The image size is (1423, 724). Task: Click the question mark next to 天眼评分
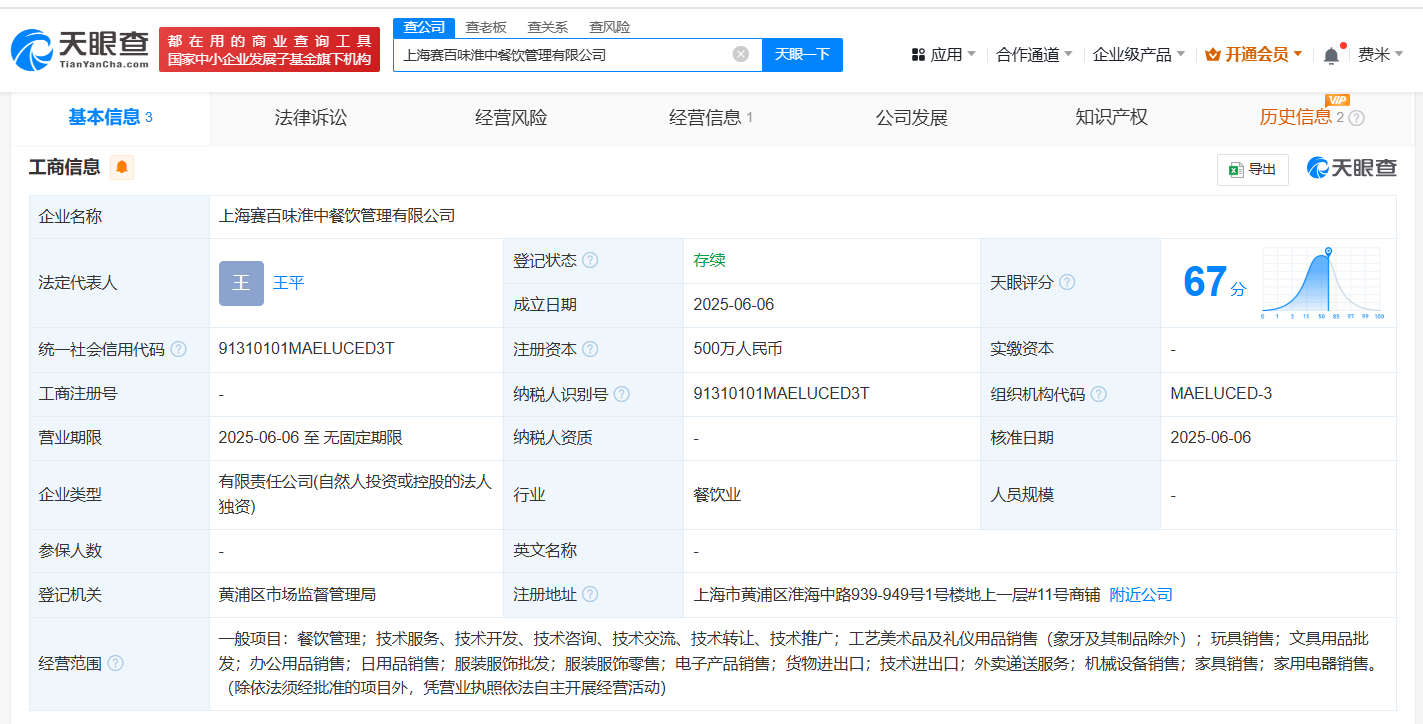[x=1067, y=282]
